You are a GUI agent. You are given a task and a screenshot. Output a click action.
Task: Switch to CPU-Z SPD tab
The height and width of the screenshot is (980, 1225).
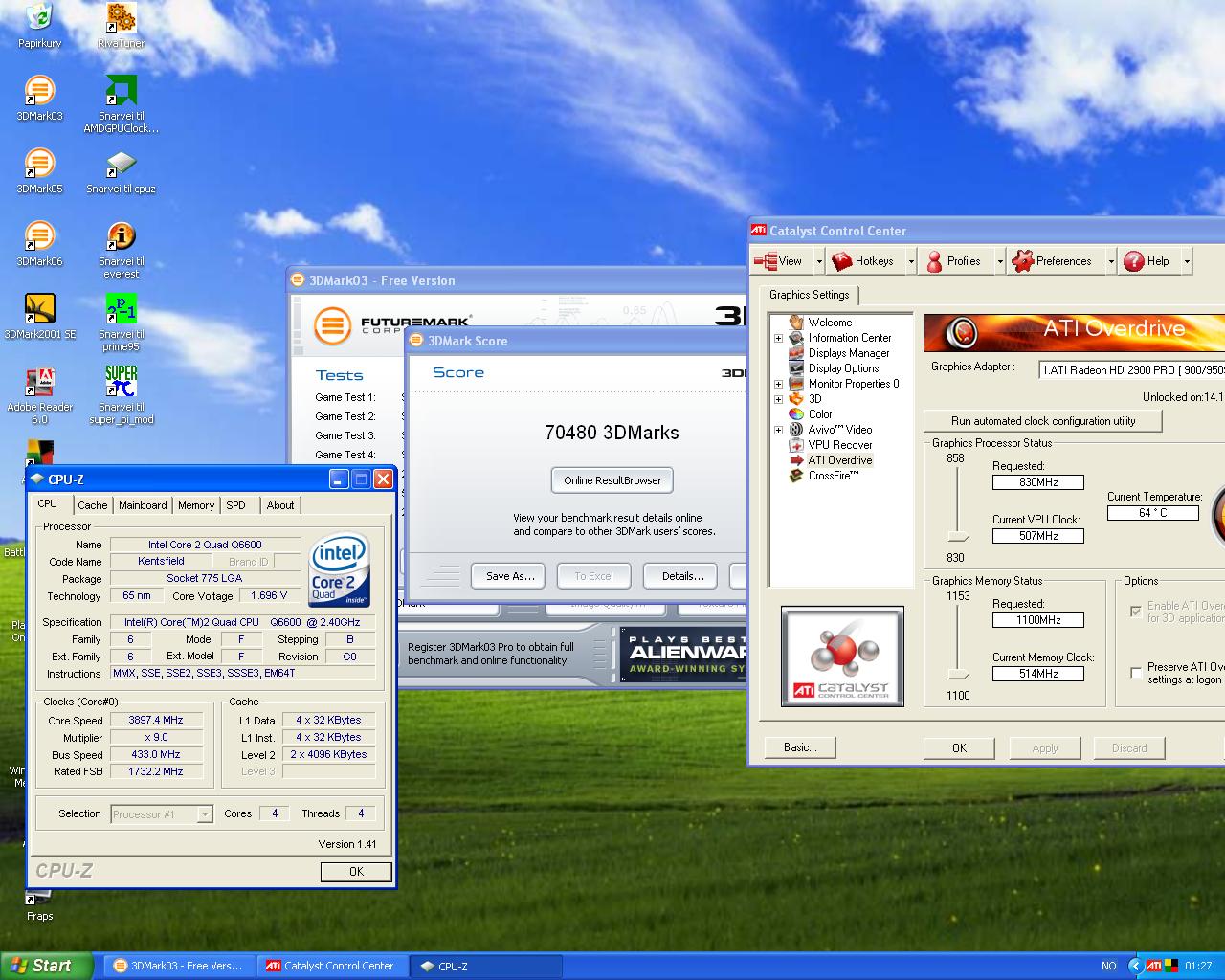pos(235,505)
